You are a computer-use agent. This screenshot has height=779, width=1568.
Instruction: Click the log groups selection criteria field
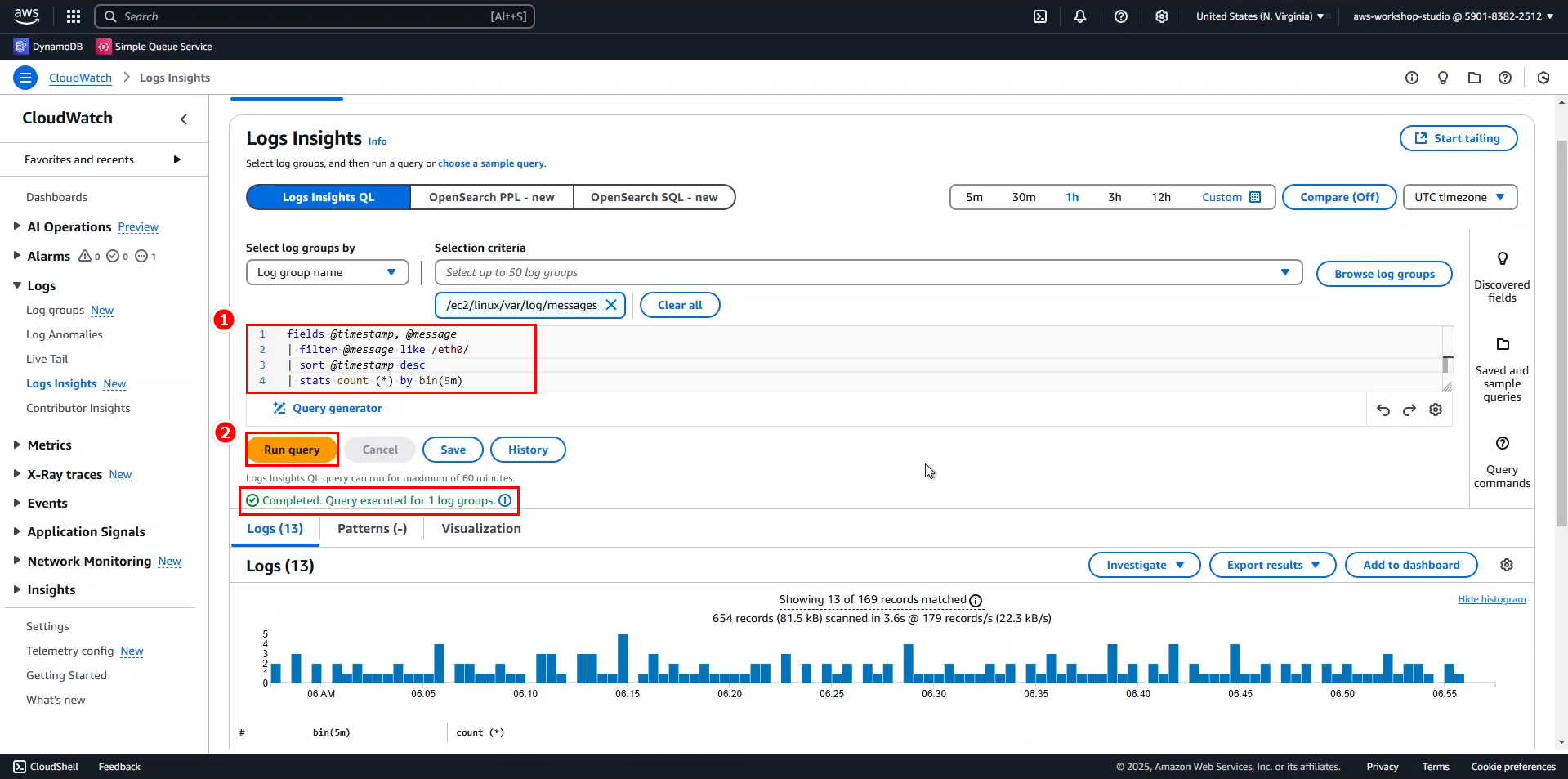[x=858, y=272]
